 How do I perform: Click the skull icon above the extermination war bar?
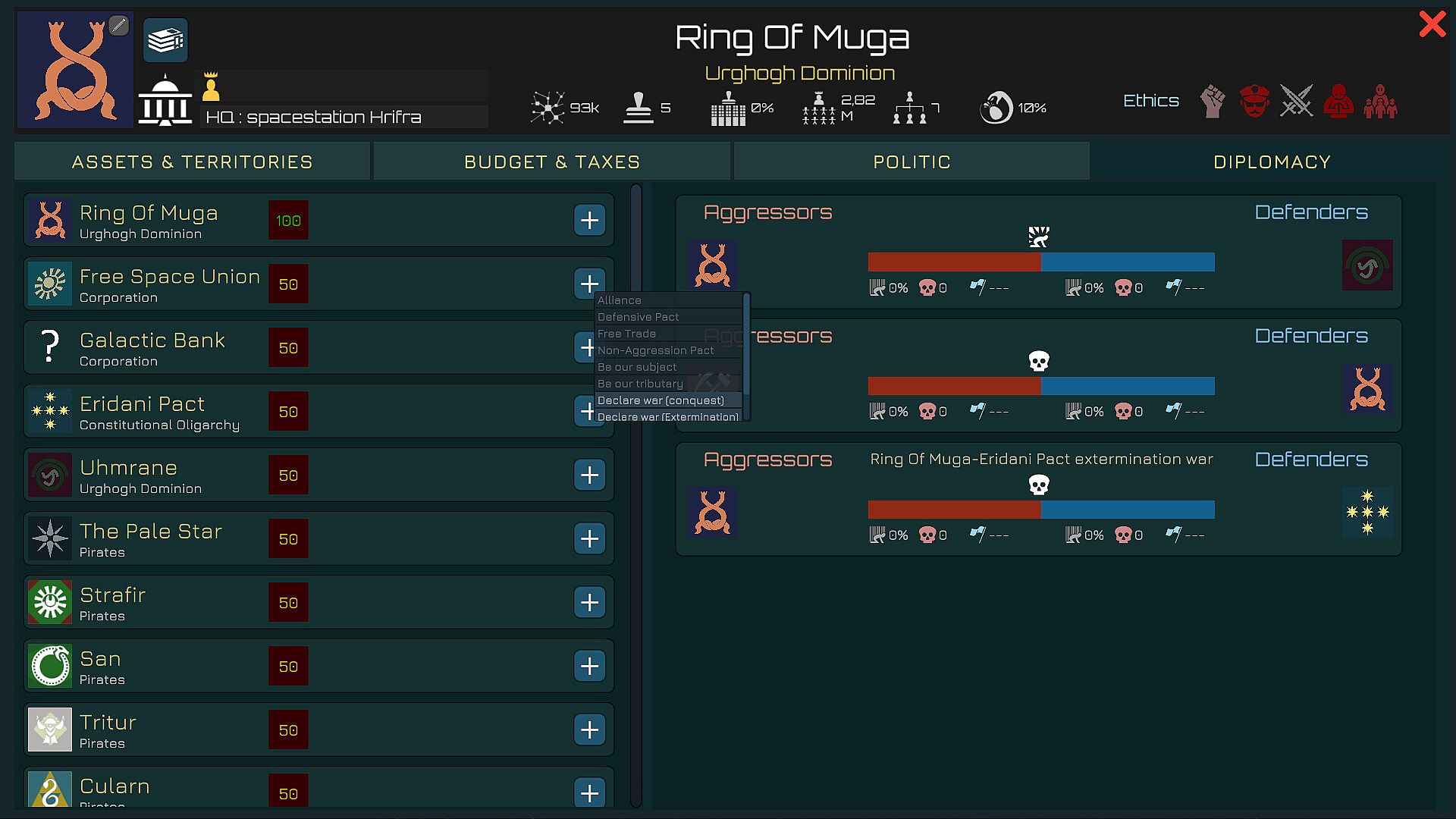coord(1038,485)
